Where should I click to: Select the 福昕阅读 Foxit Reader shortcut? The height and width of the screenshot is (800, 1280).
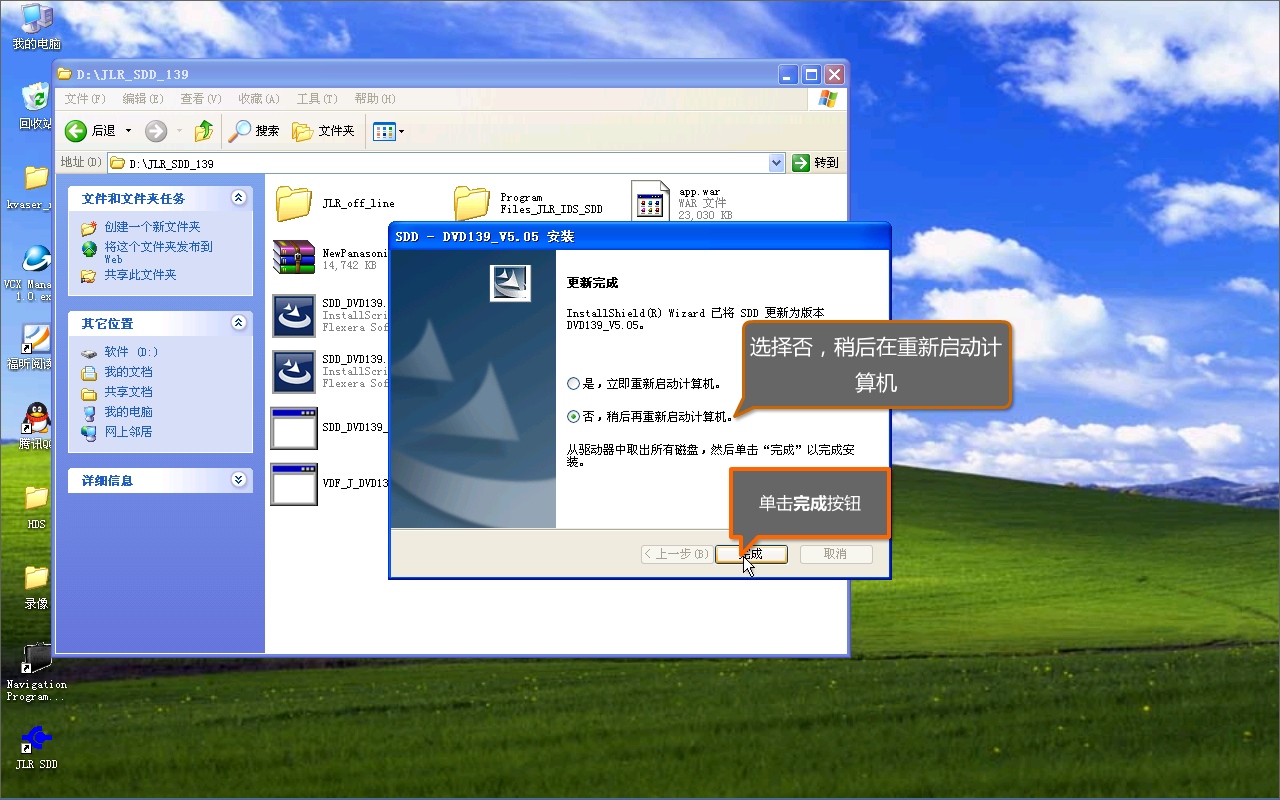(36, 347)
